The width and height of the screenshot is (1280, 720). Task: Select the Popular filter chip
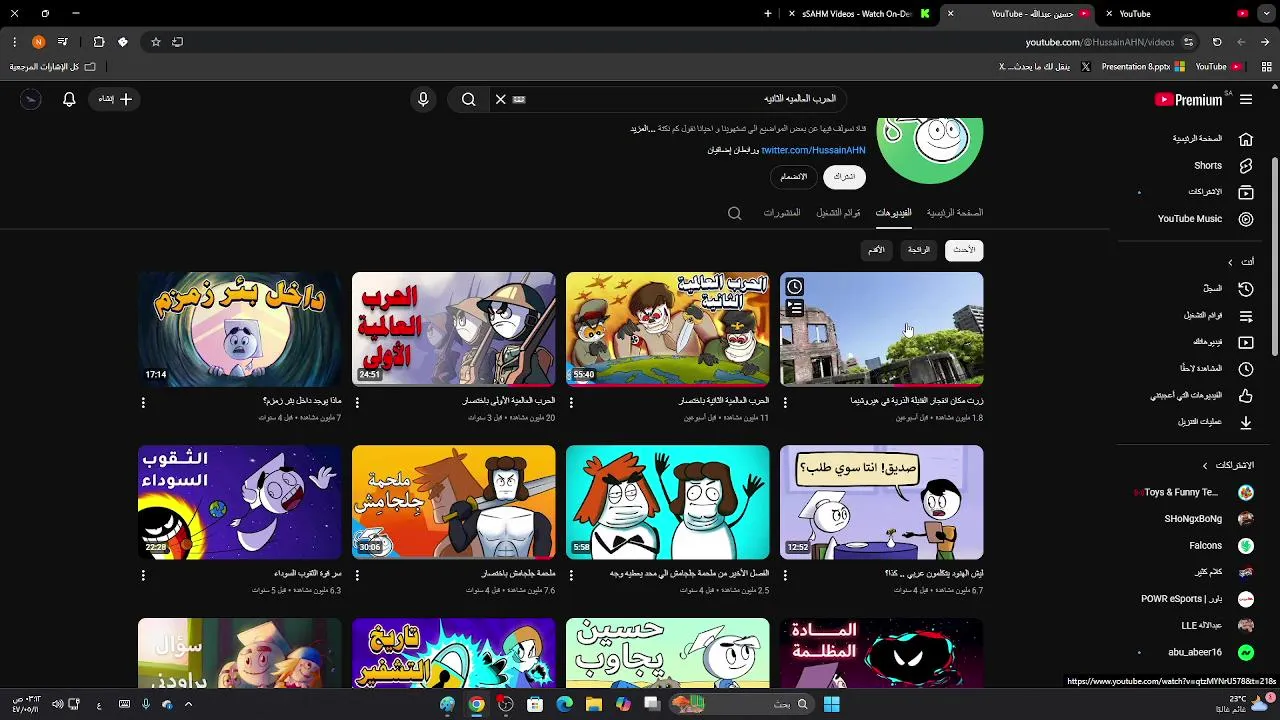[x=919, y=250]
